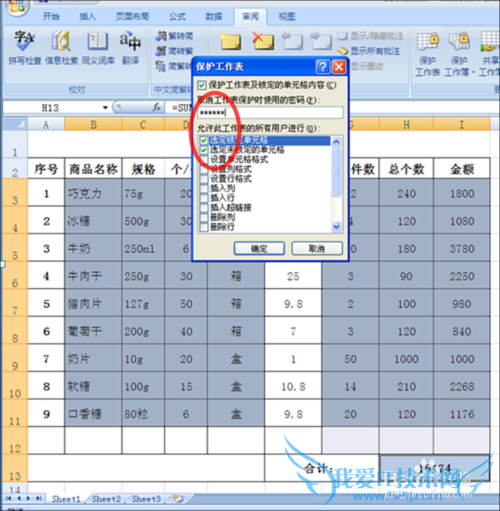Toggle the 选定锁定单元格 checkbox
500x511 pixels.
[204, 140]
